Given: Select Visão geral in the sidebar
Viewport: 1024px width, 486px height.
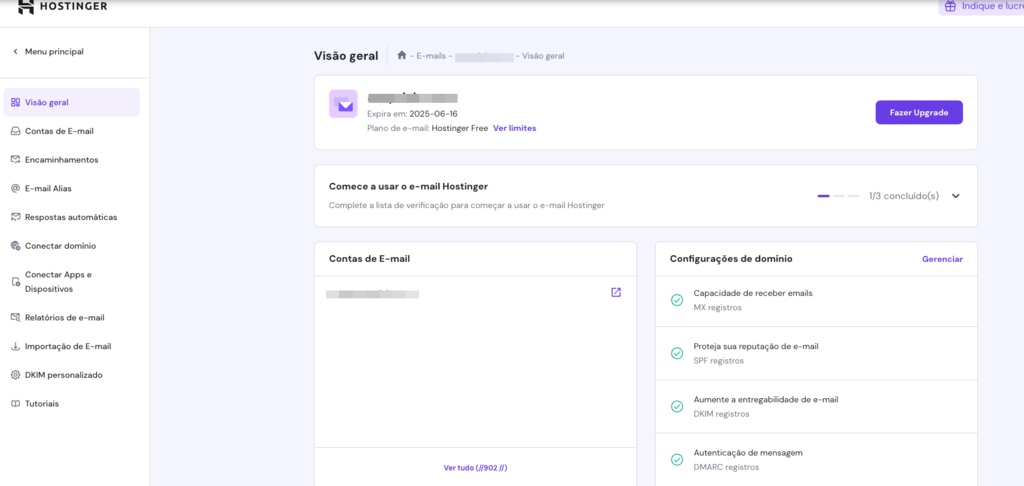Looking at the screenshot, I should pyautogui.click(x=71, y=103).
